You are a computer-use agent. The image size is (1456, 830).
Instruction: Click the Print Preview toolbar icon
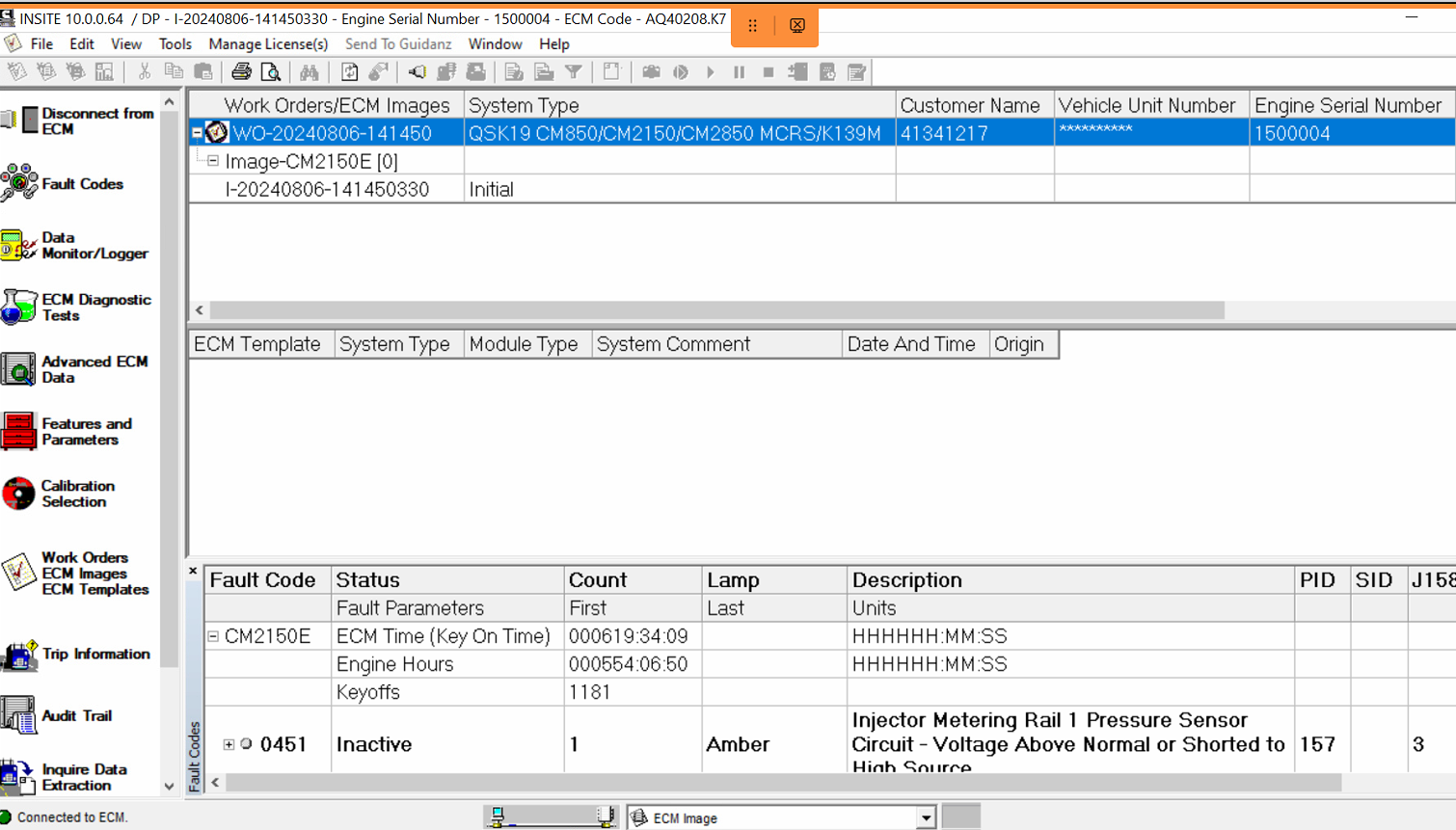click(x=271, y=71)
